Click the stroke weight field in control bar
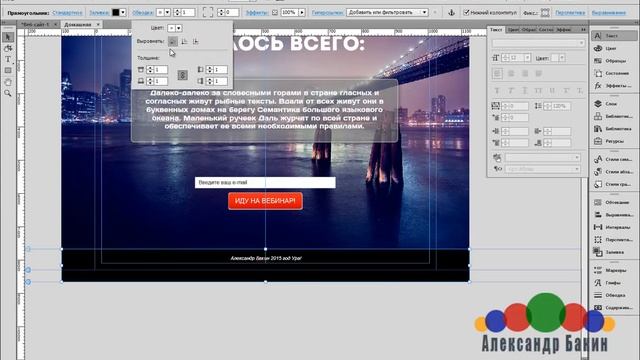 pos(188,13)
